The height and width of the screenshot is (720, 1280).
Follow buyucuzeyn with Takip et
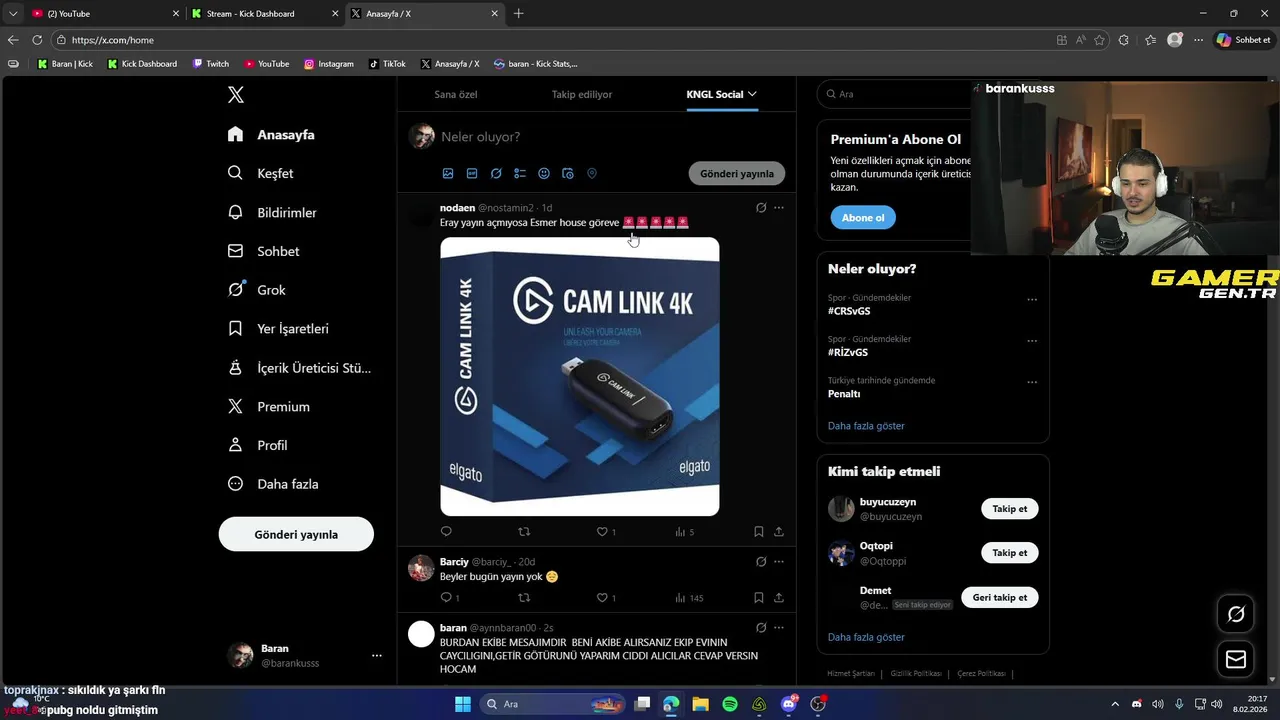coord(1010,509)
